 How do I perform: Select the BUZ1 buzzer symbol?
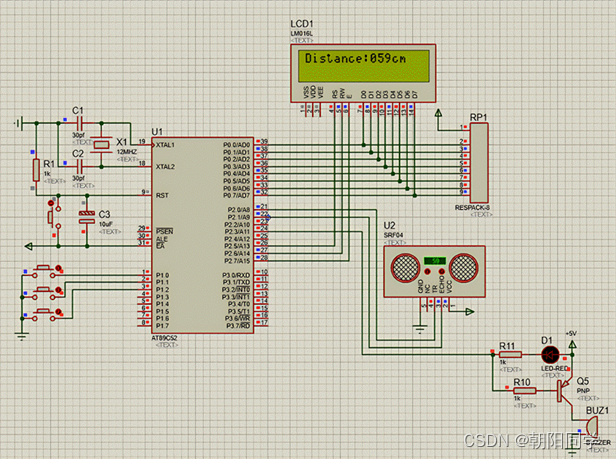(x=591, y=426)
